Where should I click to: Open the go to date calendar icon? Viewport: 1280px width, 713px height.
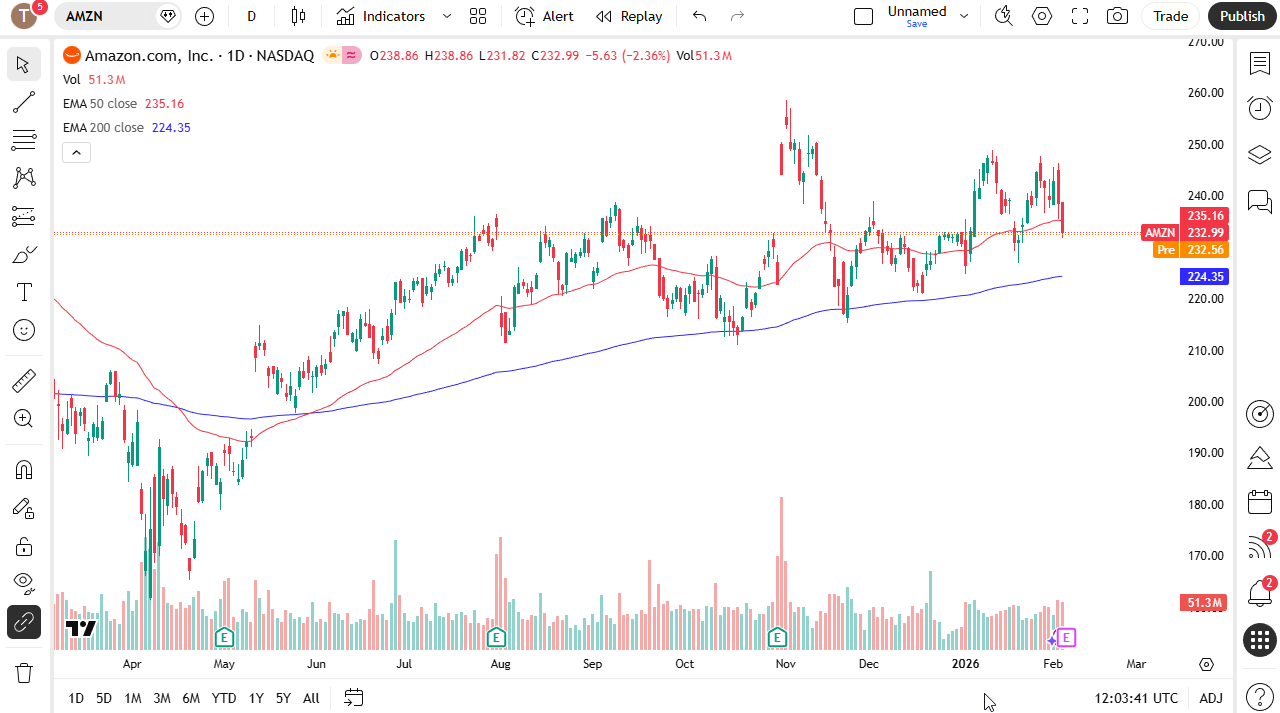(353, 697)
